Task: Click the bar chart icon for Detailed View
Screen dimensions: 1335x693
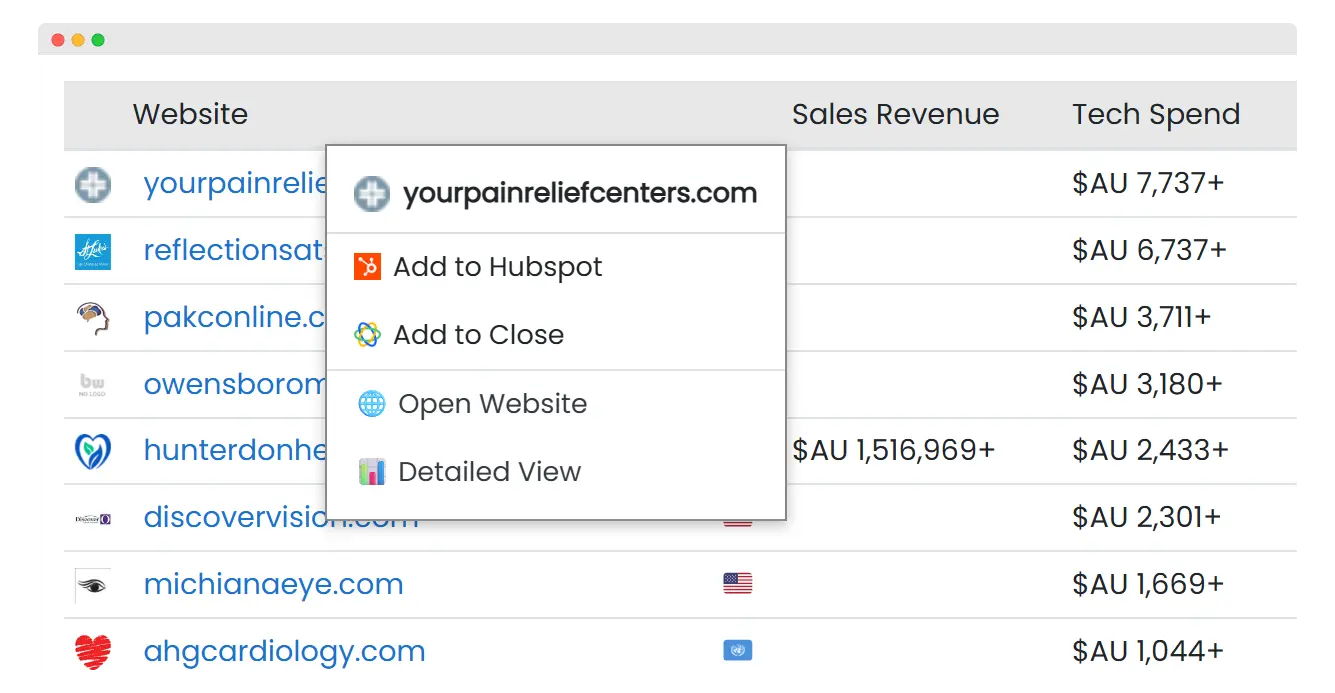Action: [371, 472]
